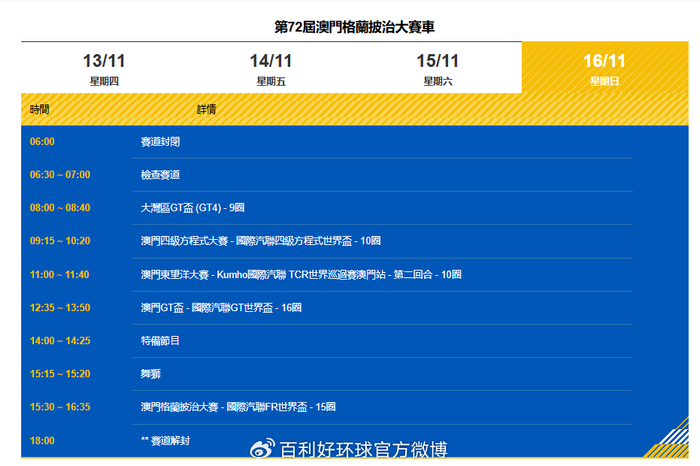700x466 pixels.
Task: Click the 09:15 ~ 10:20 time entry
Action: (60, 241)
